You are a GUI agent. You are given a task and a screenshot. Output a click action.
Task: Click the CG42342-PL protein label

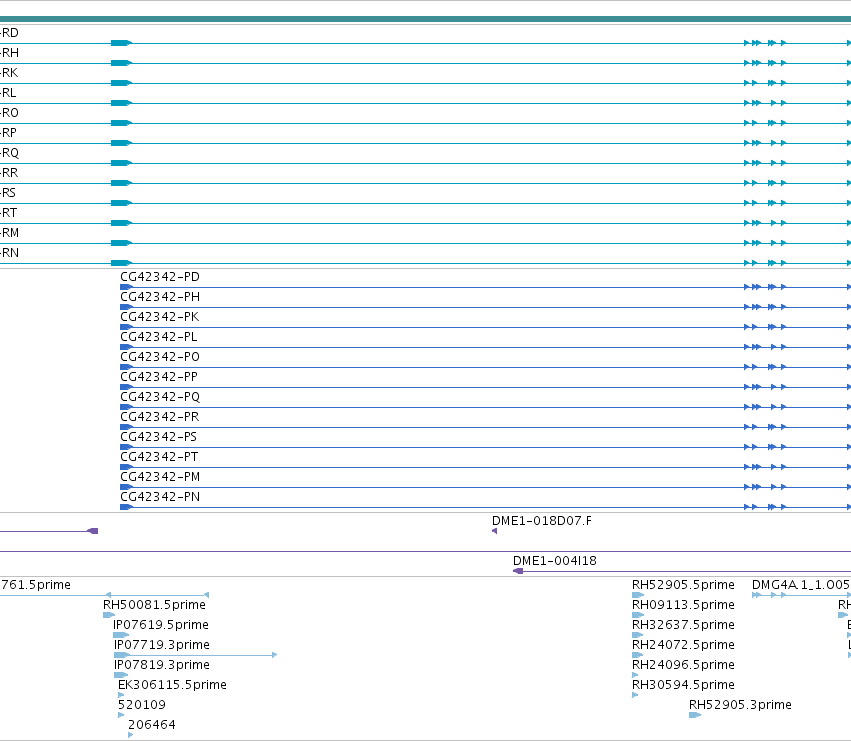point(158,337)
